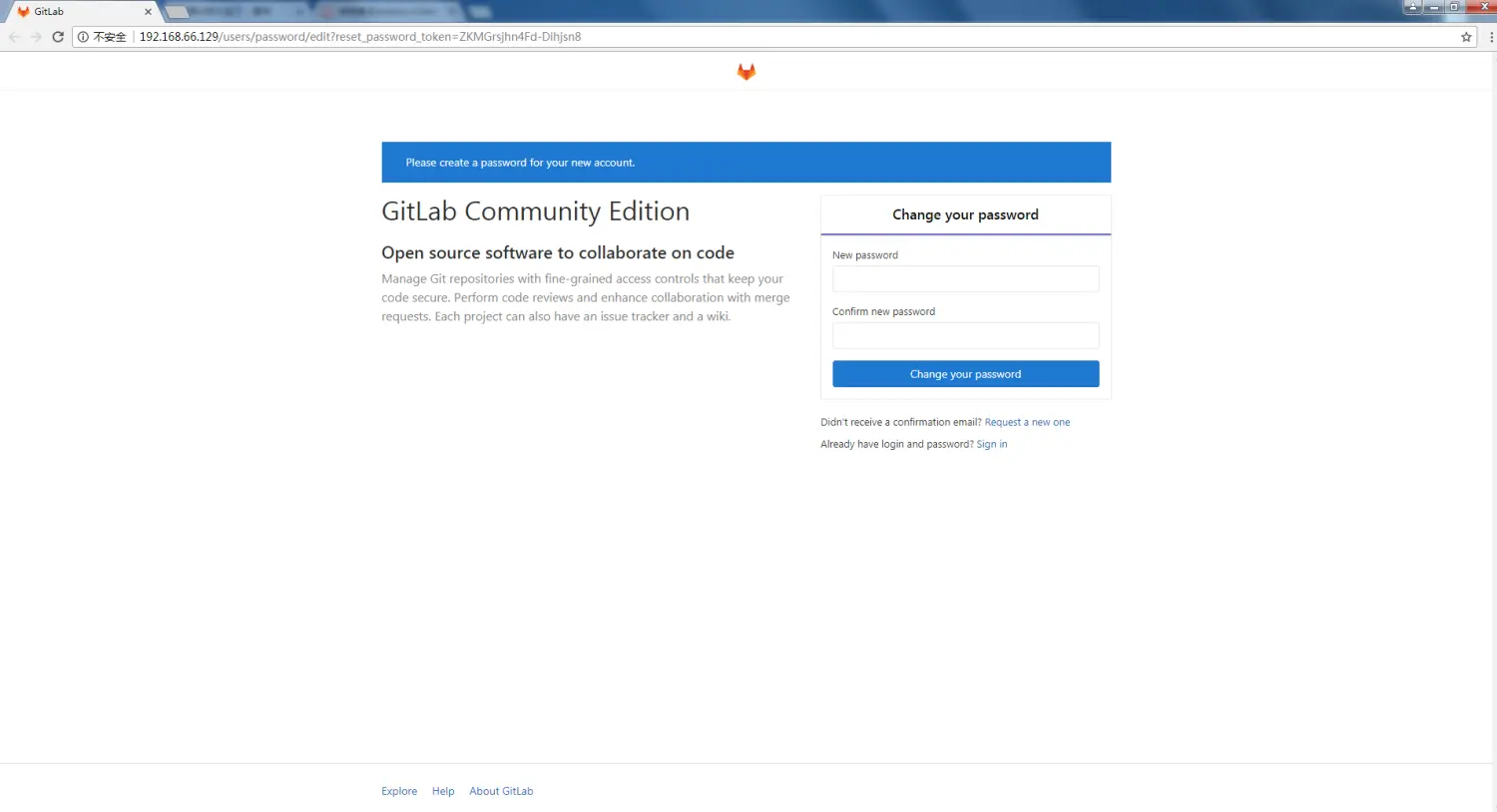
Task: Go forward using the browser forward arrow
Action: 36,37
